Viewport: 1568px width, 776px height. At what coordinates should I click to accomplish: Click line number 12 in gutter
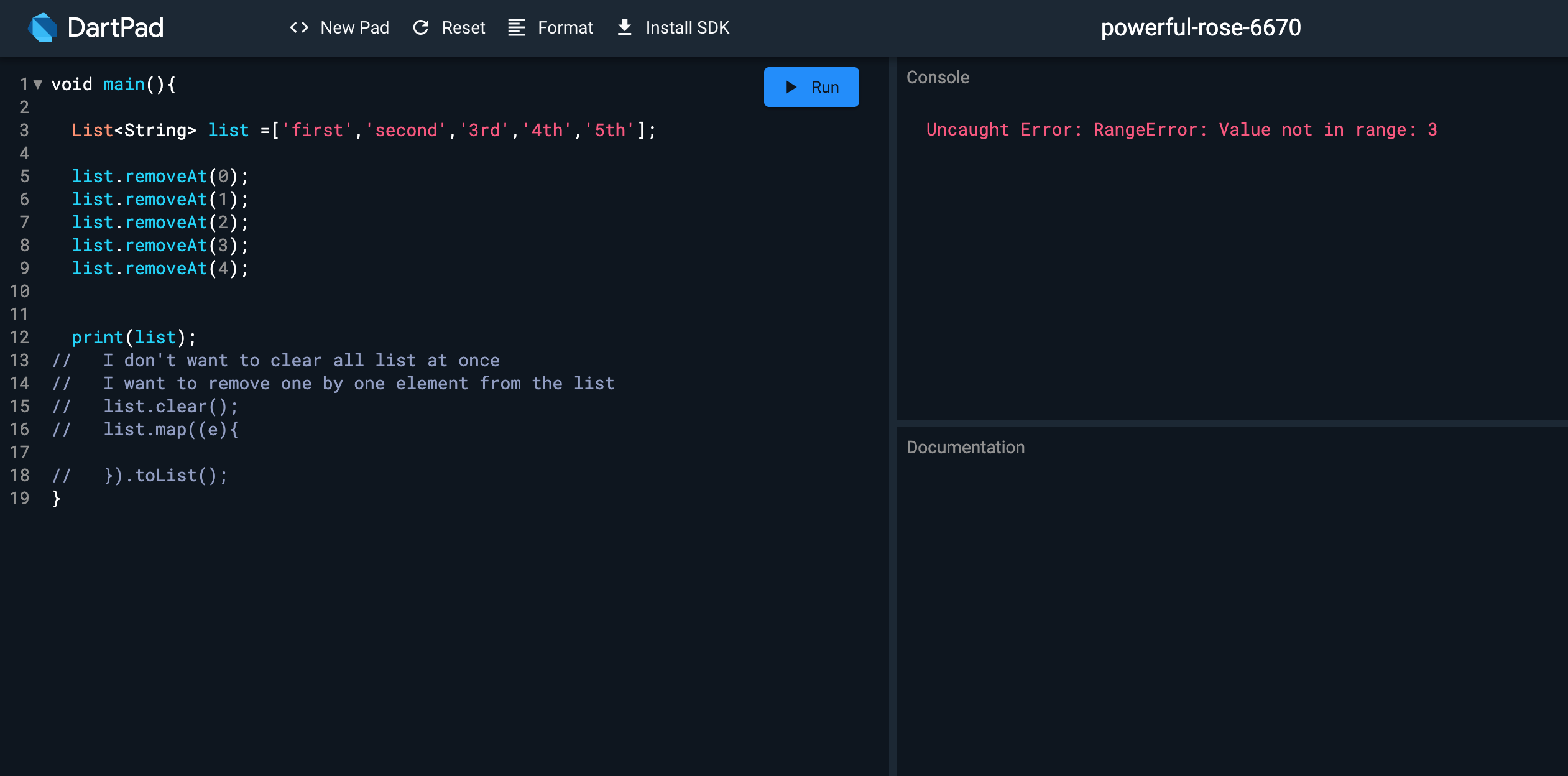pos(19,338)
